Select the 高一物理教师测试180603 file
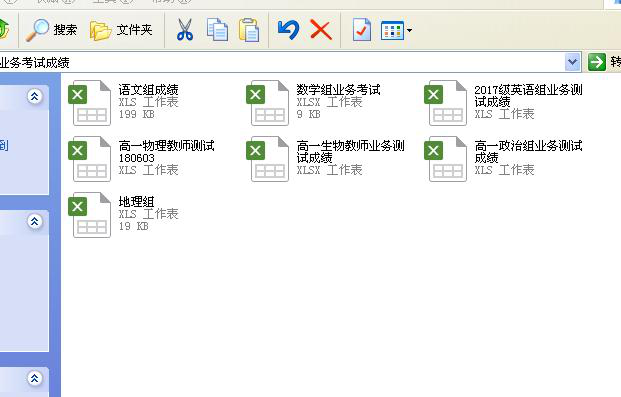Image resolution: width=621 pixels, height=397 pixels. 141,159
